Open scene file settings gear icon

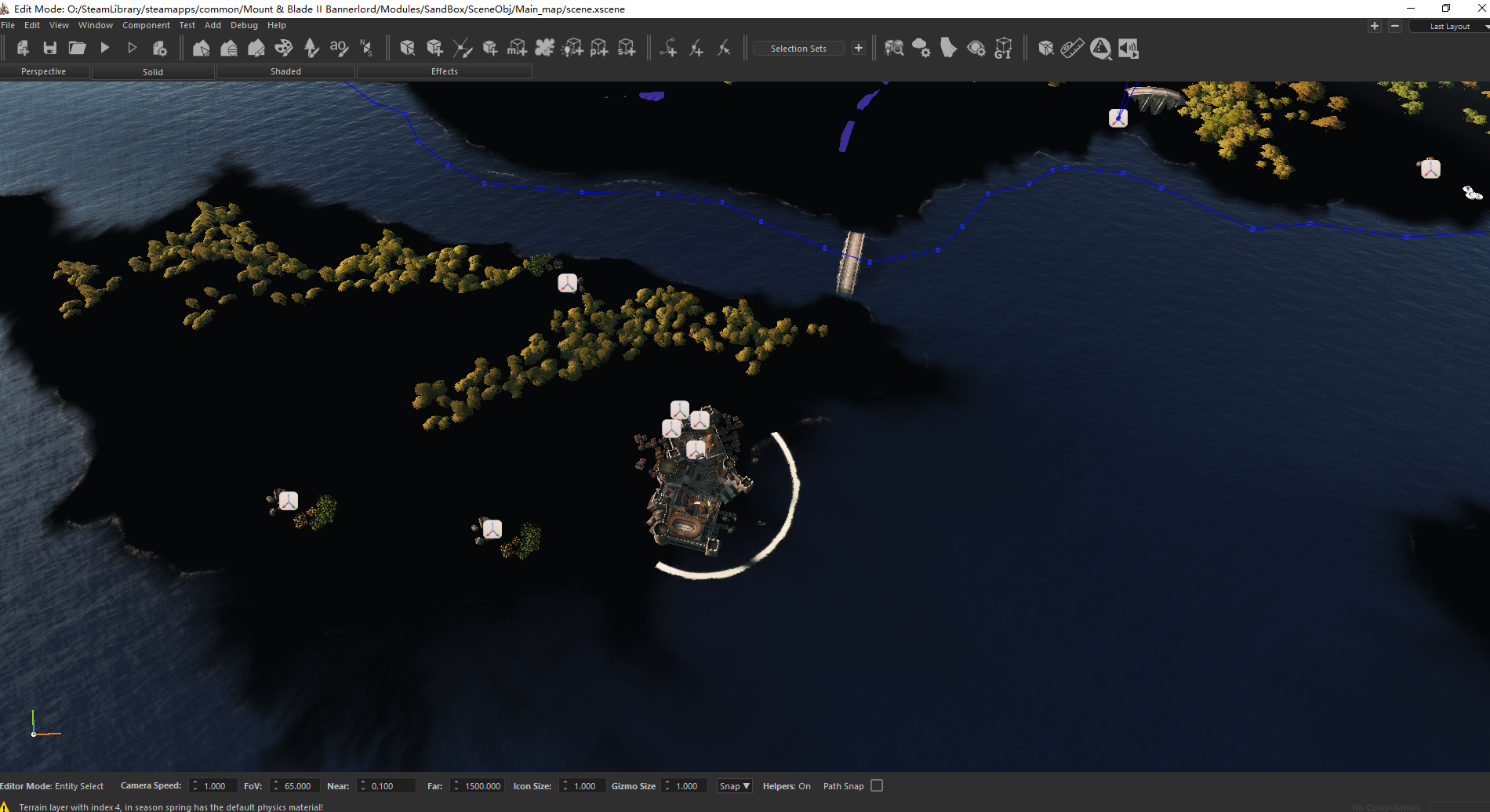click(160, 48)
